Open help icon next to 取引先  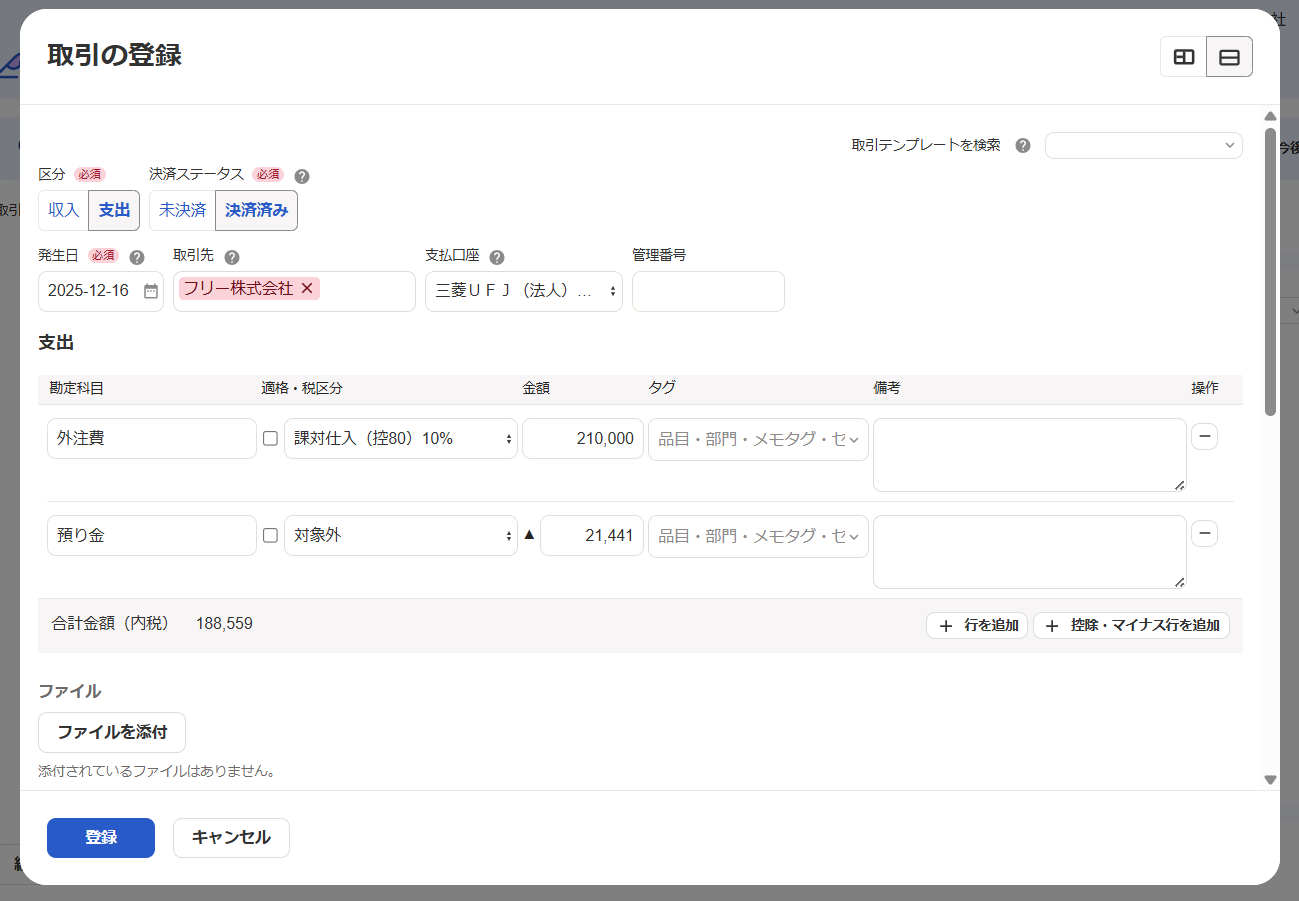click(x=232, y=257)
